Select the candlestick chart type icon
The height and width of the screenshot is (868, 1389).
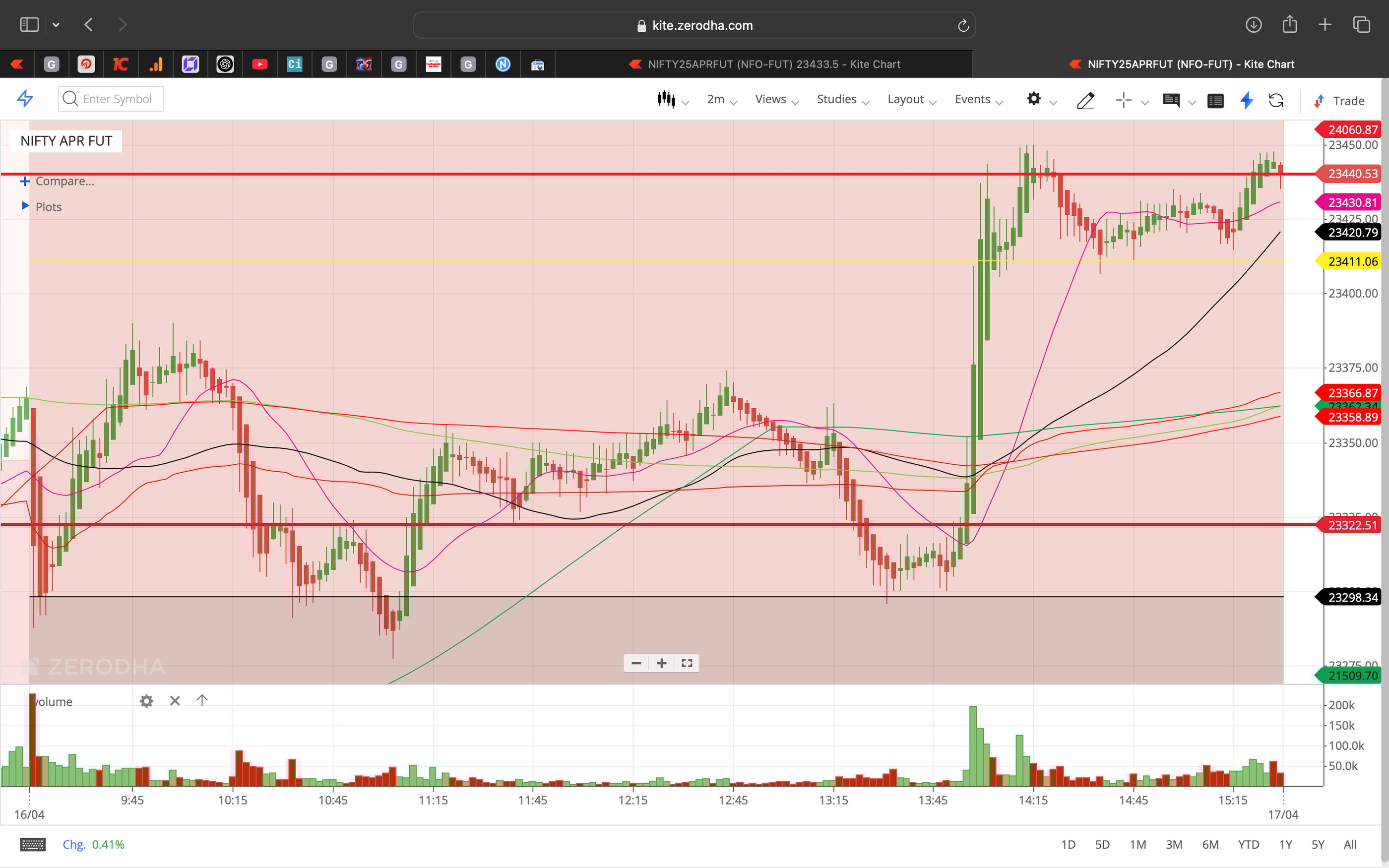pyautogui.click(x=666, y=99)
